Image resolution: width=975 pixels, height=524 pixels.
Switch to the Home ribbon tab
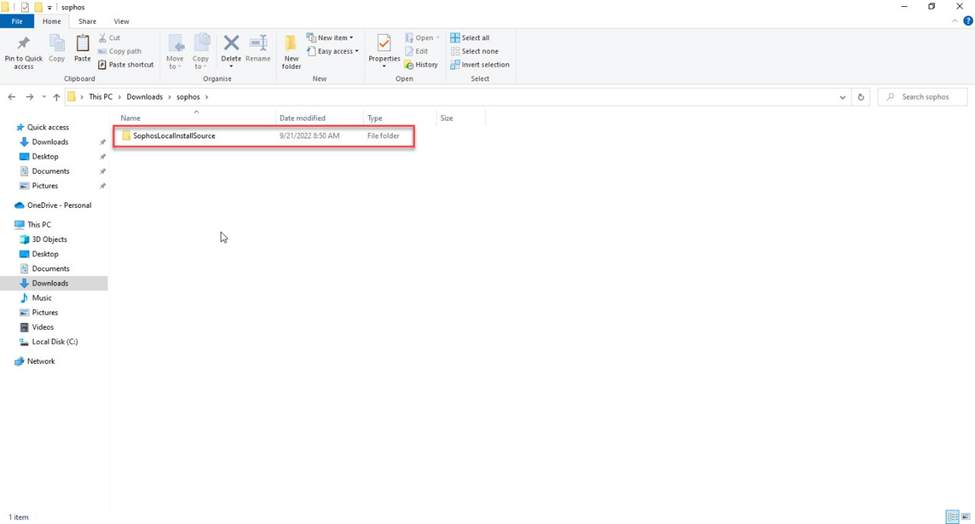click(52, 21)
